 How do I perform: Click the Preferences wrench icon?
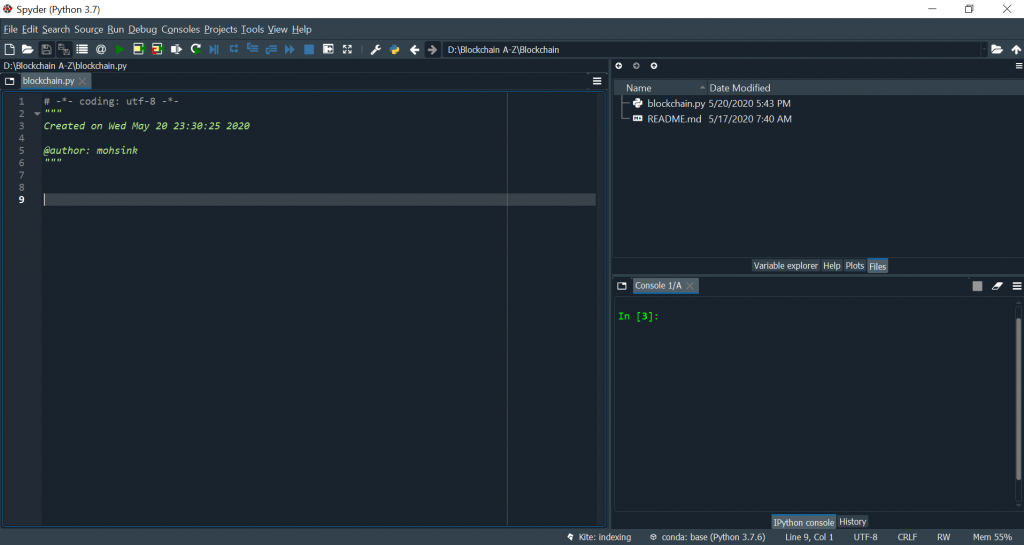(376, 49)
